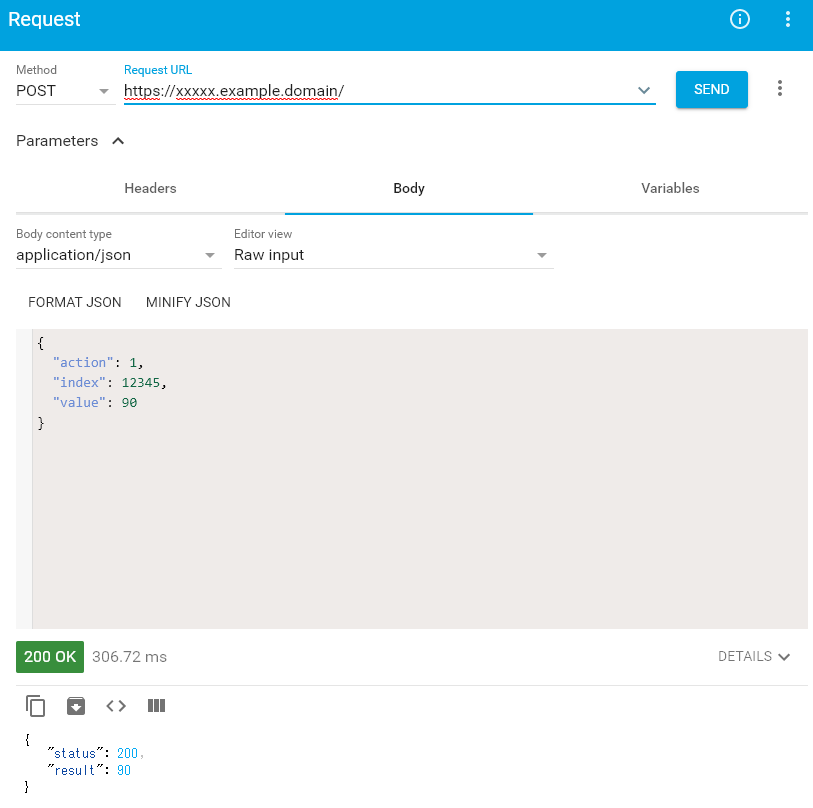Image resolution: width=813 pixels, height=808 pixels.
Task: Download the response body
Action: coord(76,706)
